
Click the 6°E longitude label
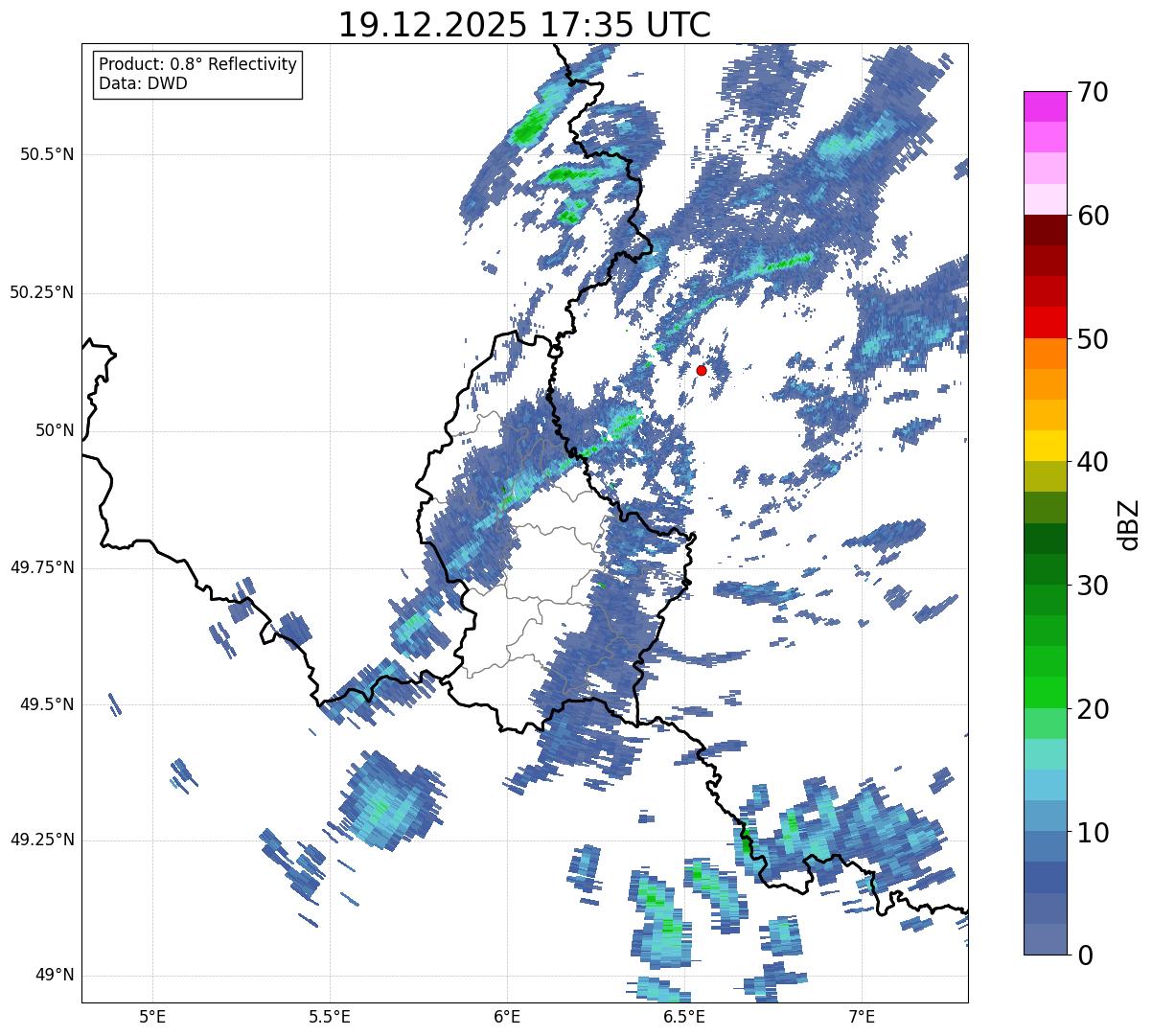[507, 1017]
